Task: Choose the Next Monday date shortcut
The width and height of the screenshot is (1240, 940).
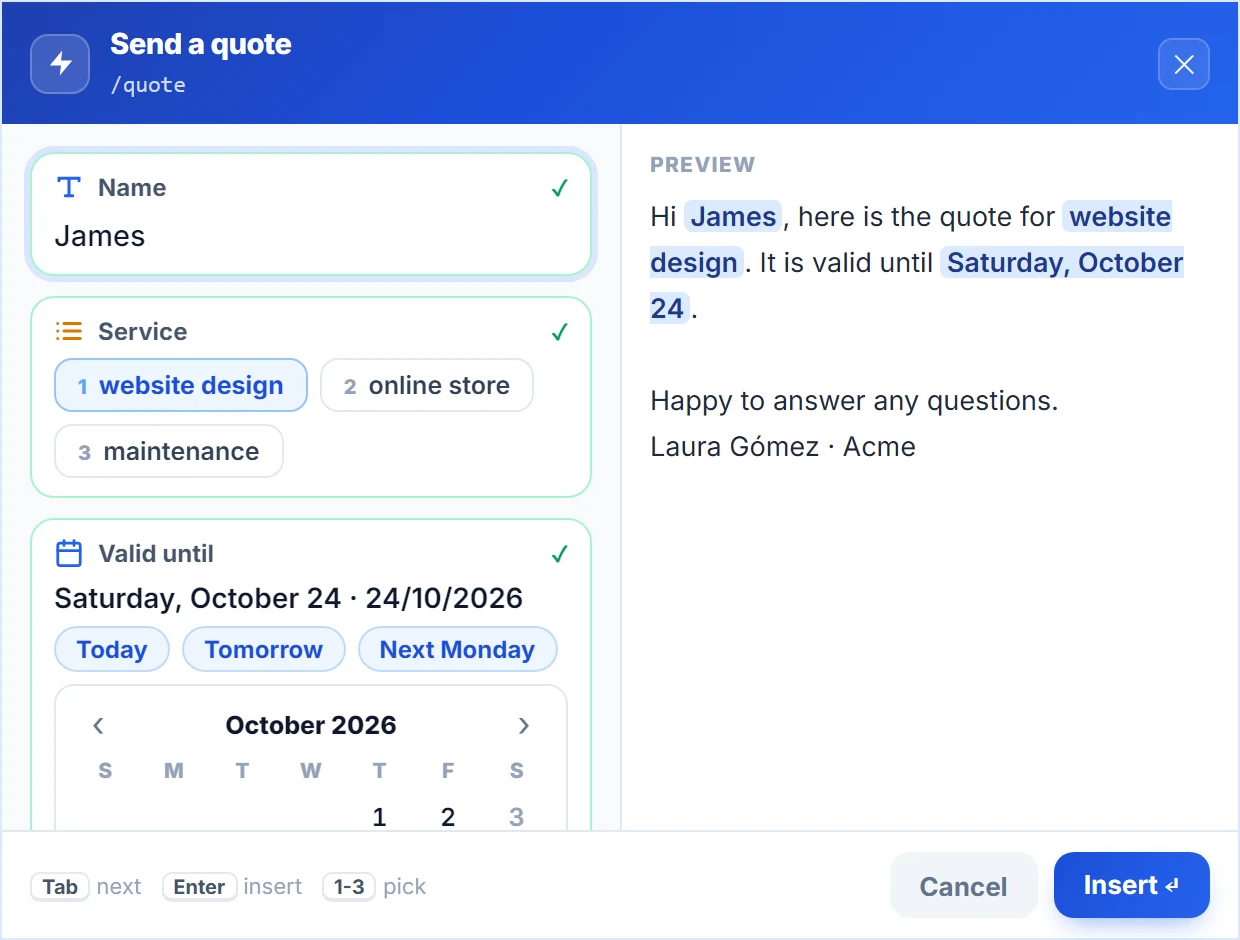Action: point(457,649)
